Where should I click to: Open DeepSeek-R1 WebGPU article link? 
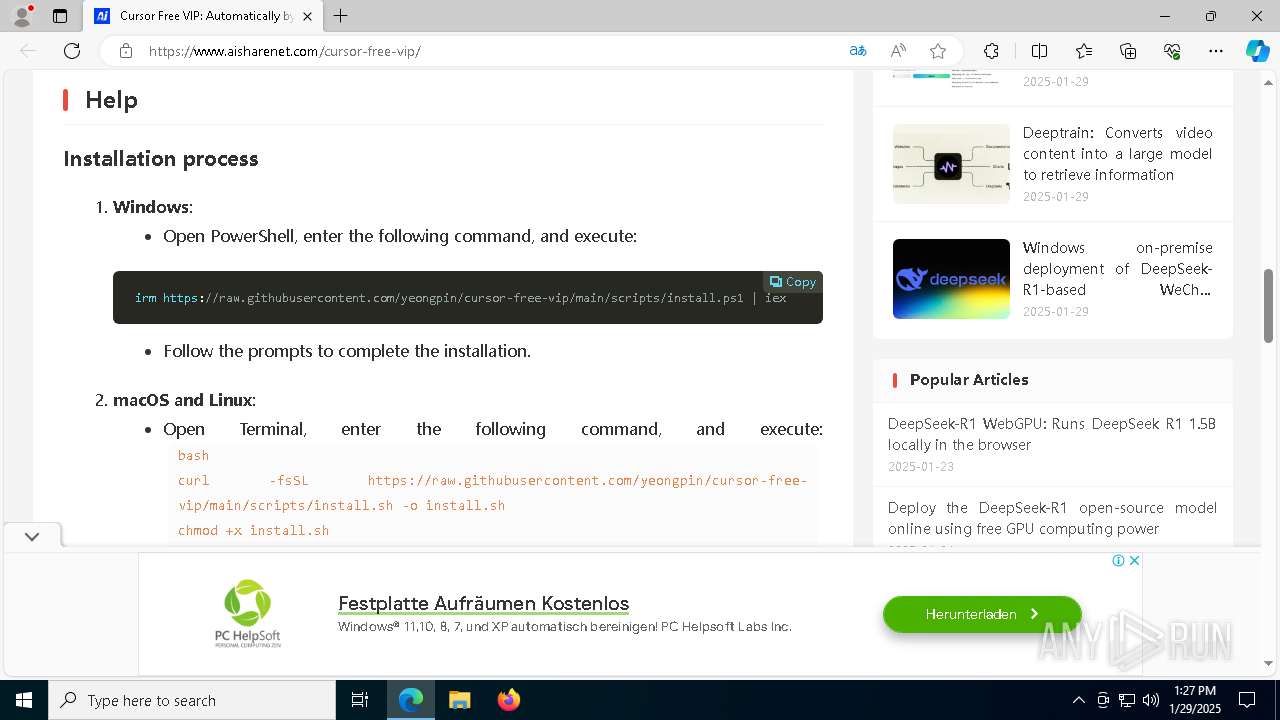pyautogui.click(x=1052, y=434)
